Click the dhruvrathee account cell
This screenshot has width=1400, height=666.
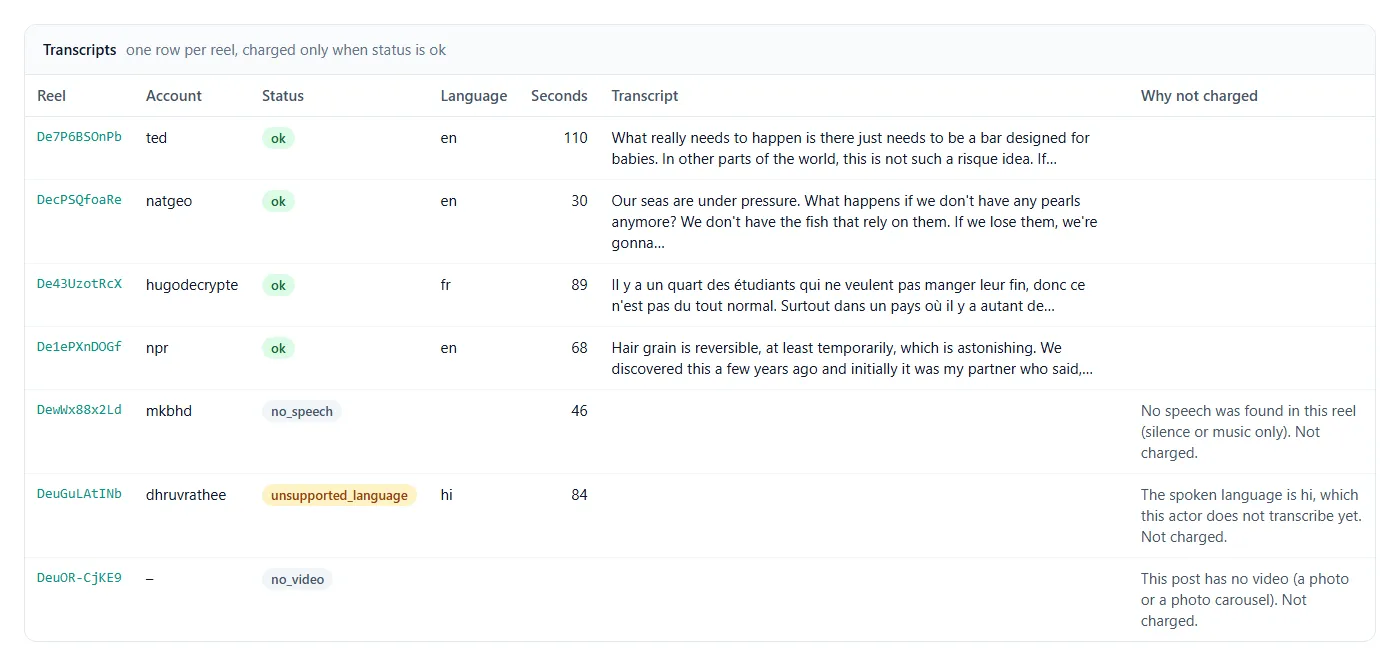pos(186,495)
